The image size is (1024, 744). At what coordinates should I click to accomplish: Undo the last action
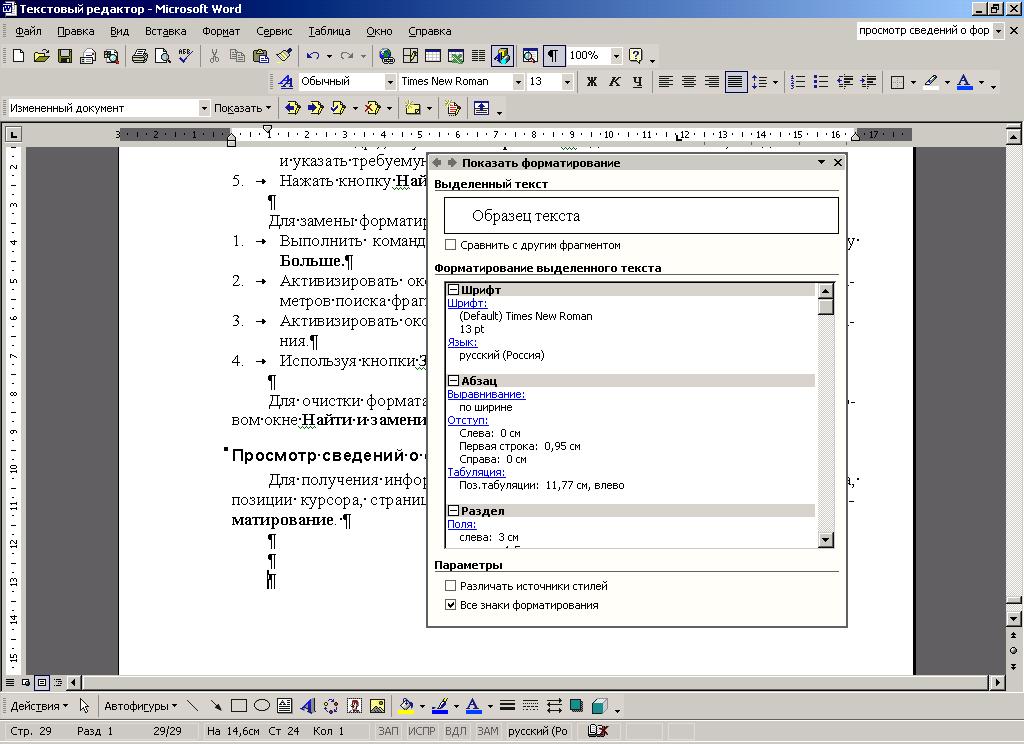click(313, 56)
